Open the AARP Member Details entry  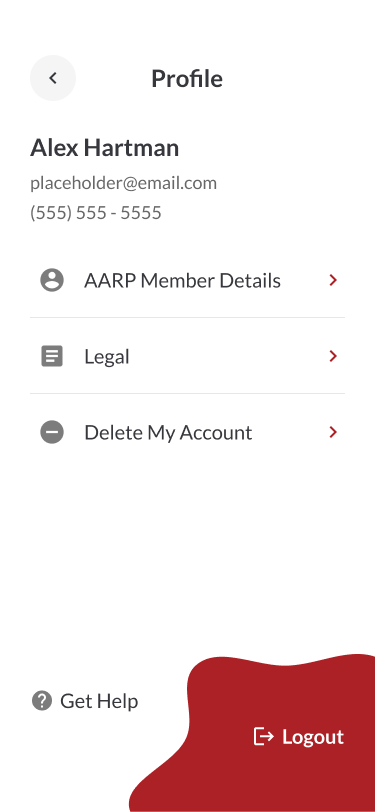pyautogui.click(x=188, y=280)
